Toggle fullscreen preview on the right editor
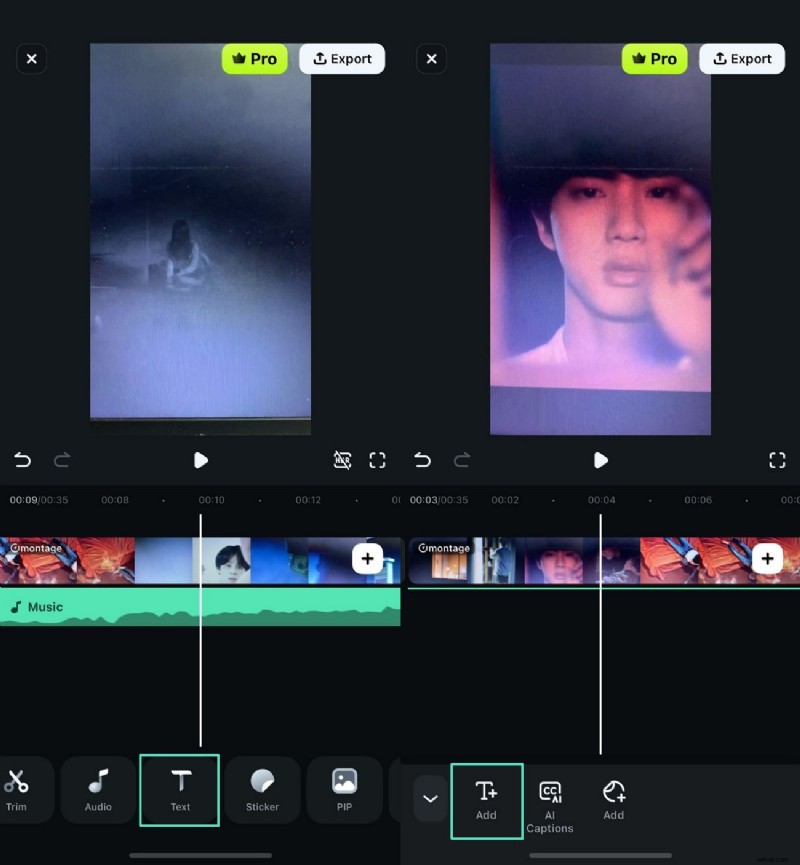This screenshot has width=800, height=865. [x=778, y=460]
